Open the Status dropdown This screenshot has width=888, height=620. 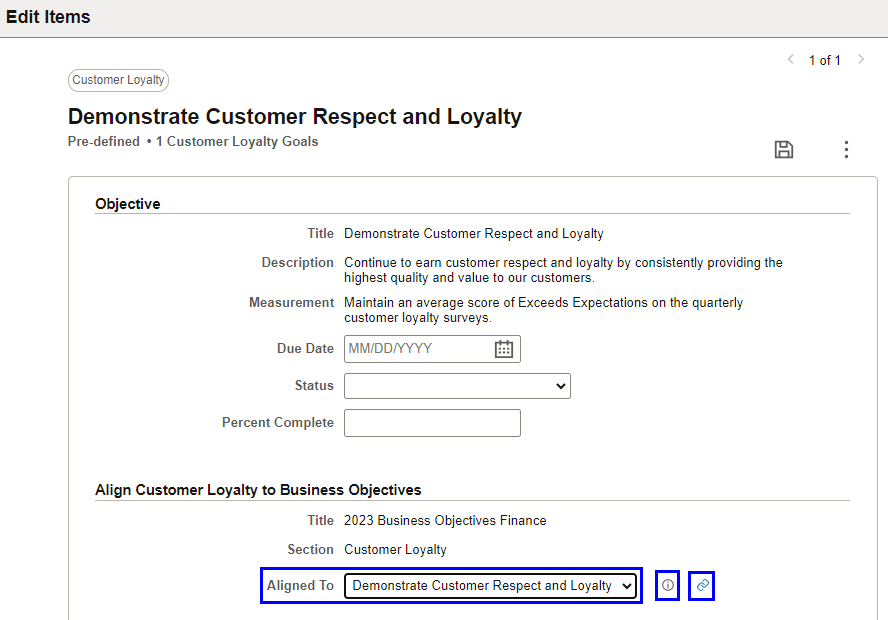pos(457,385)
